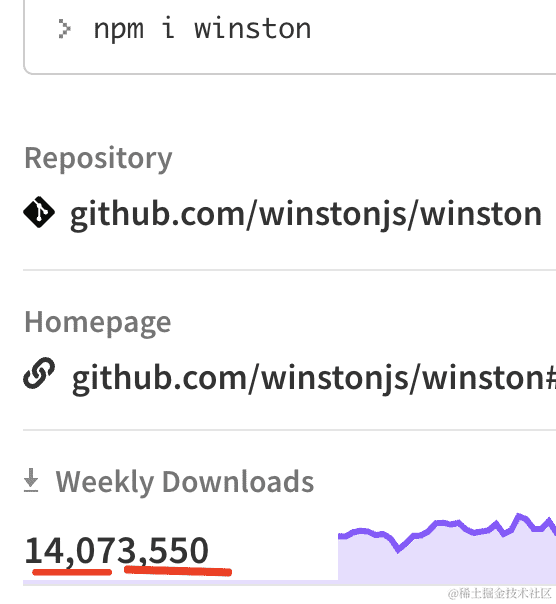Image resolution: width=556 pixels, height=604 pixels.
Task: Click the red underline beneath "14,07"
Action: [72, 572]
